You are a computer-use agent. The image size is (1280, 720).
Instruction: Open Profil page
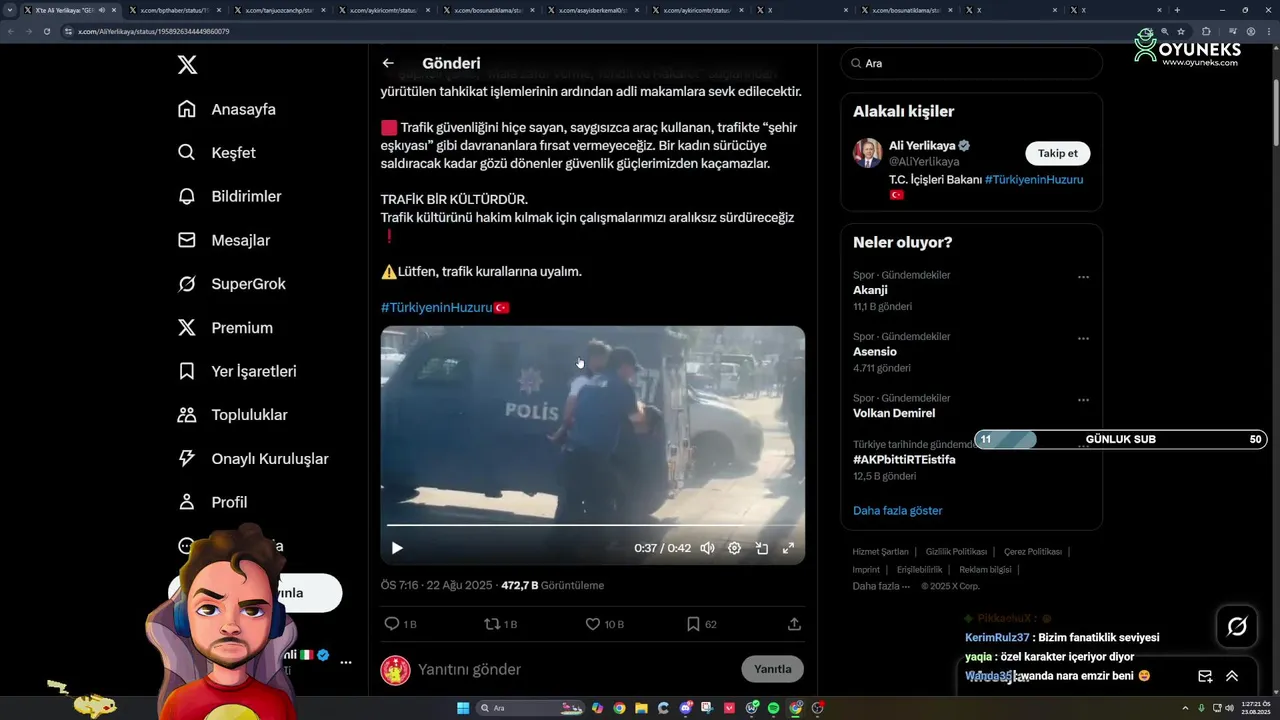point(212,502)
